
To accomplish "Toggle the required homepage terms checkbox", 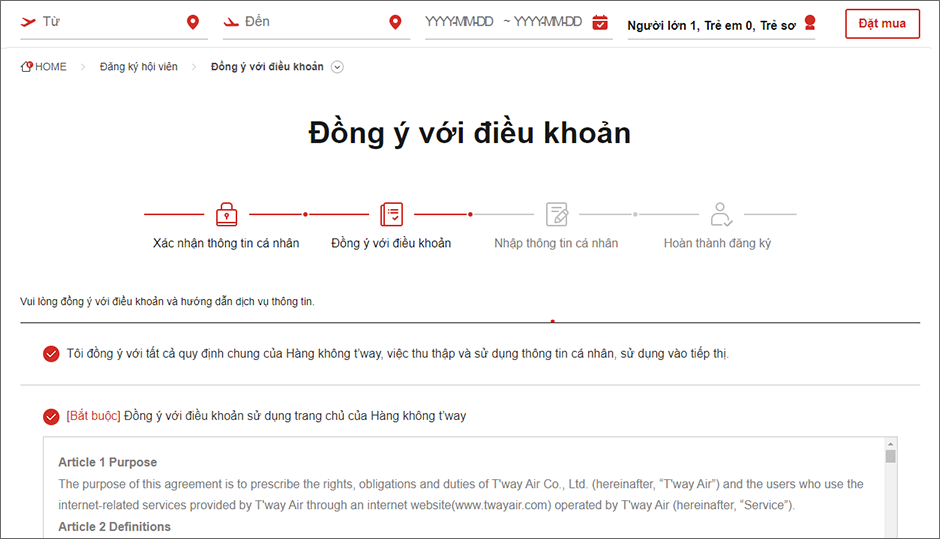I will point(51,417).
